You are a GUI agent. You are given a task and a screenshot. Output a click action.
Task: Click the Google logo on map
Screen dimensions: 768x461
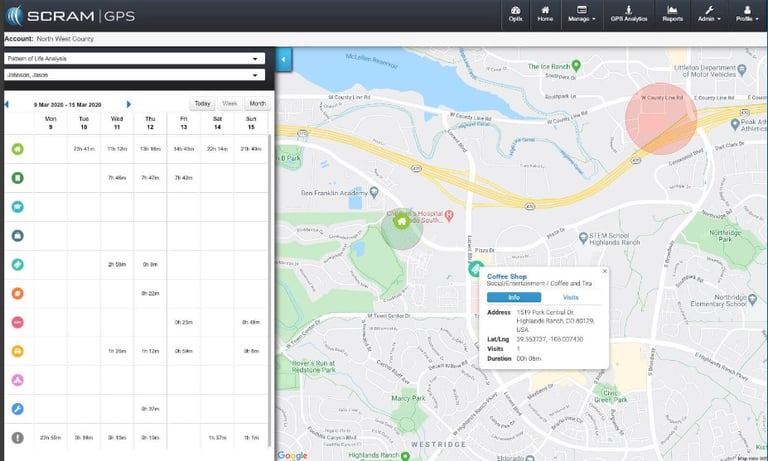pos(292,455)
